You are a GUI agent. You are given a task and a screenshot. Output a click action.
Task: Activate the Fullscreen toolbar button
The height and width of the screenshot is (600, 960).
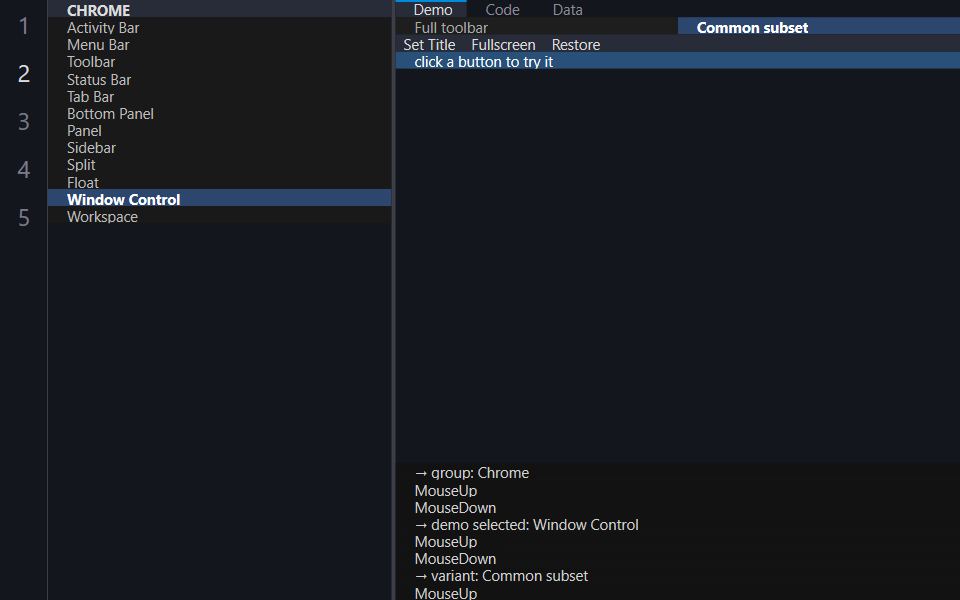coord(503,45)
